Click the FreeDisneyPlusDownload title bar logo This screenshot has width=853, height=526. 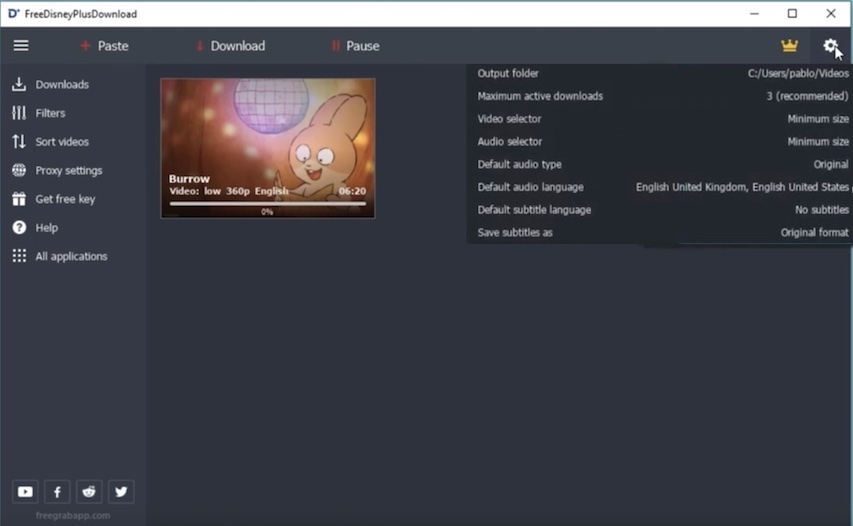click(x=13, y=14)
